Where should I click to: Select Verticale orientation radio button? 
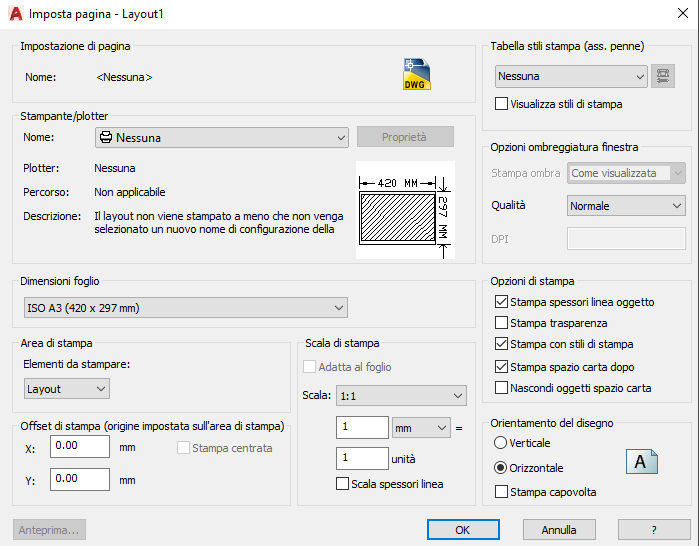tap(501, 443)
